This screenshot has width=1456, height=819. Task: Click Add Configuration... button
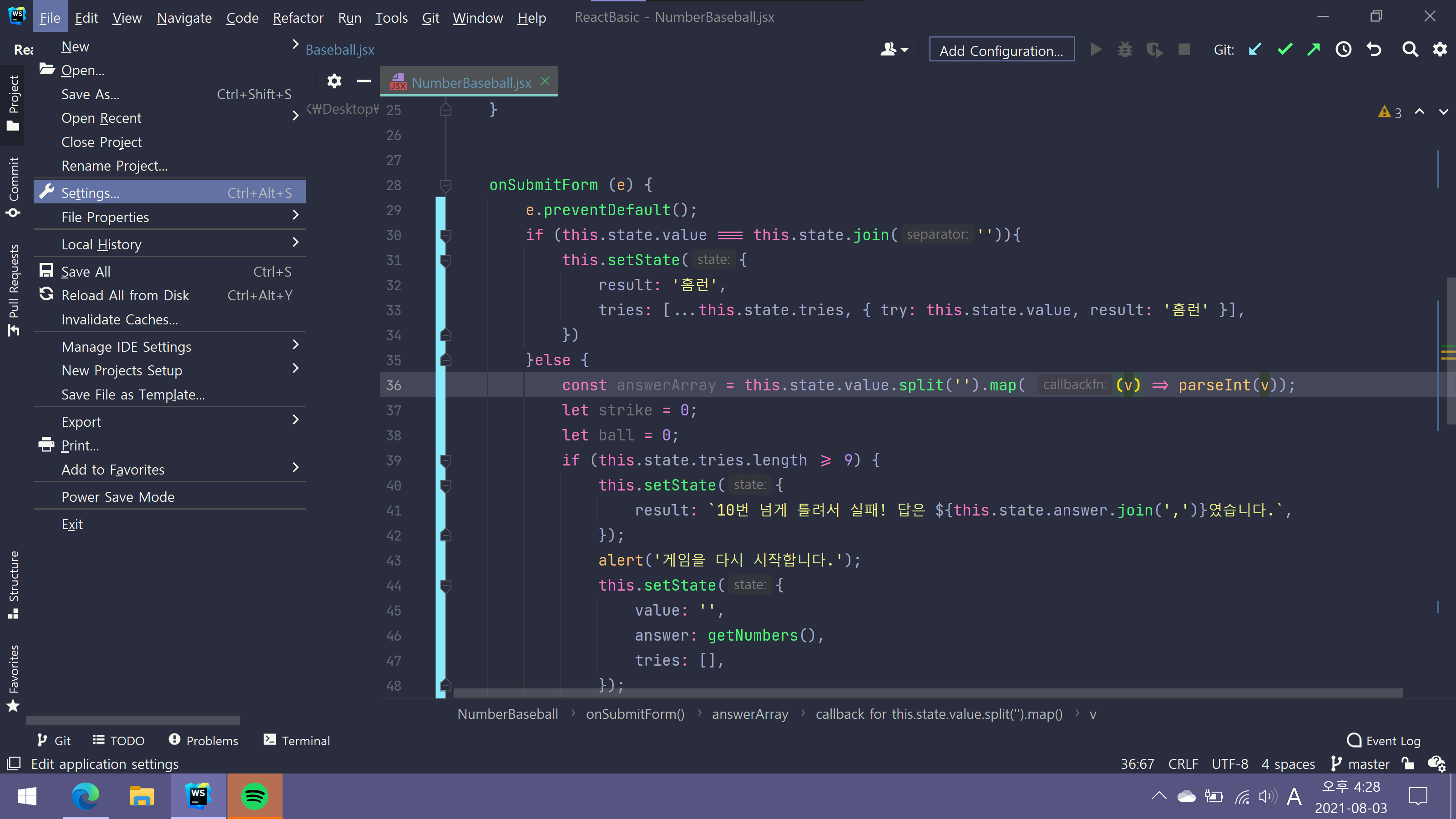coord(1001,50)
